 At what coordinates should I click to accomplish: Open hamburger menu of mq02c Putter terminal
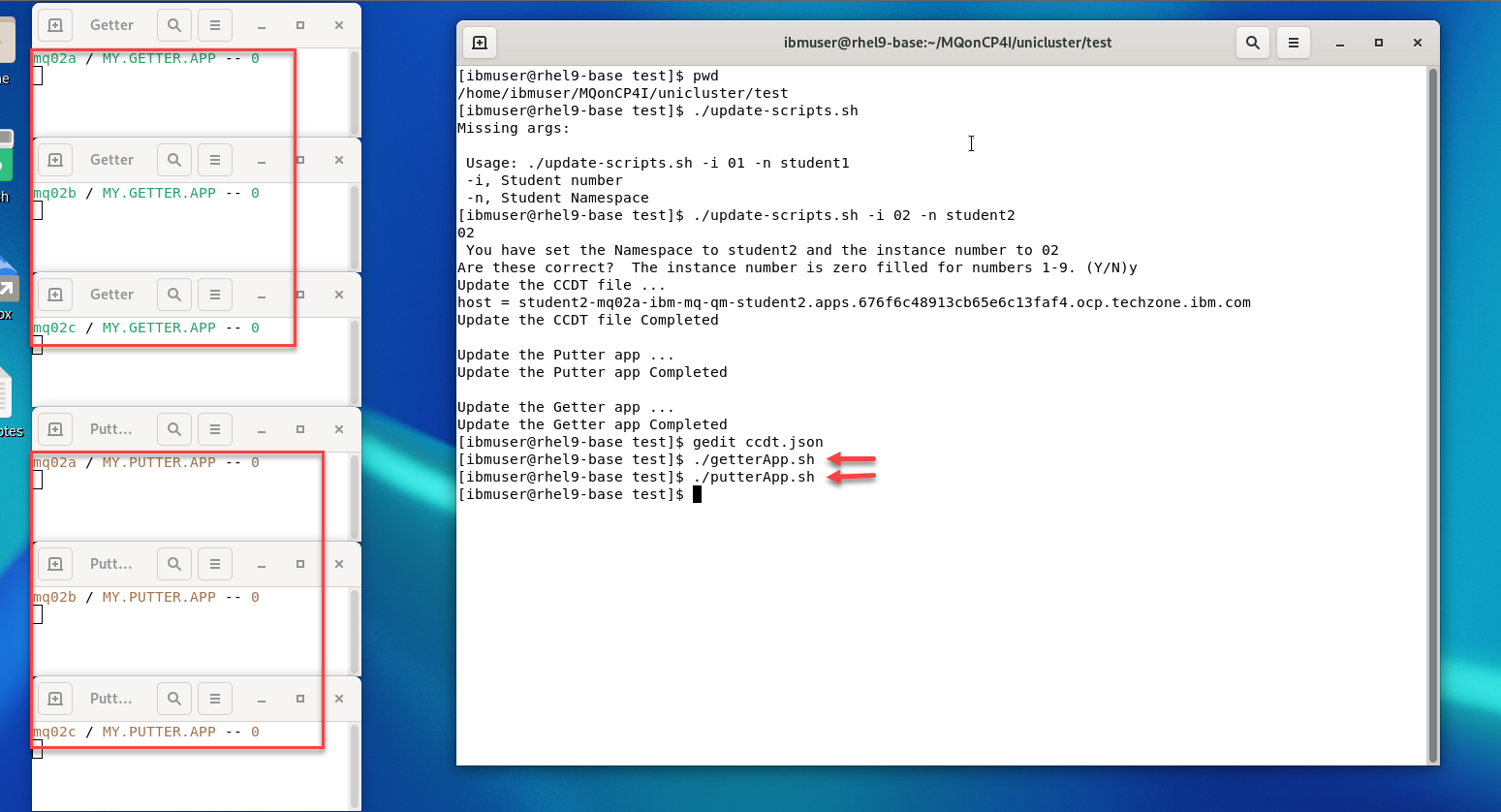click(x=215, y=699)
